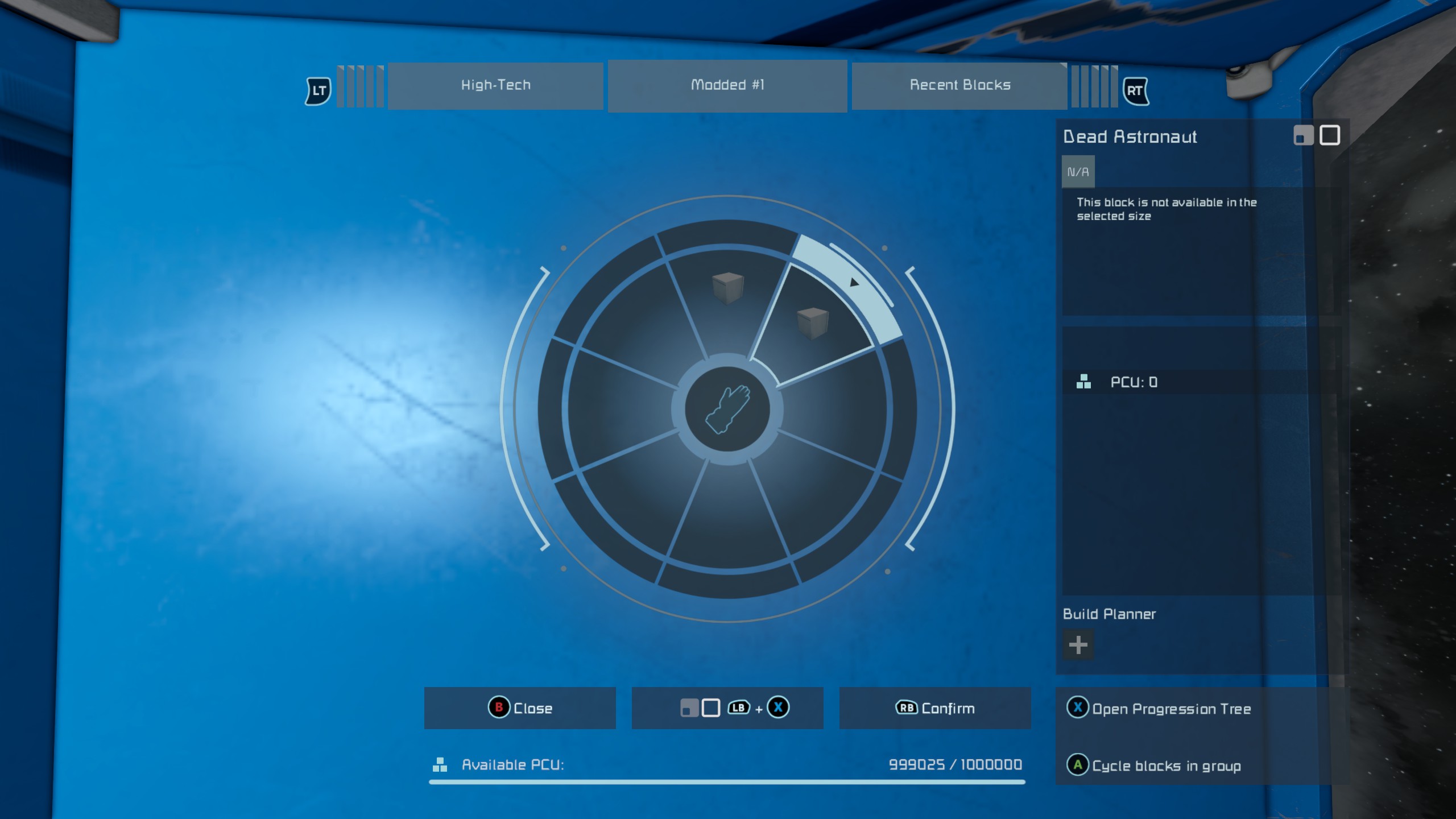Image resolution: width=1456 pixels, height=819 pixels.
Task: Click the Available PCU blocks icon
Action: click(x=440, y=764)
